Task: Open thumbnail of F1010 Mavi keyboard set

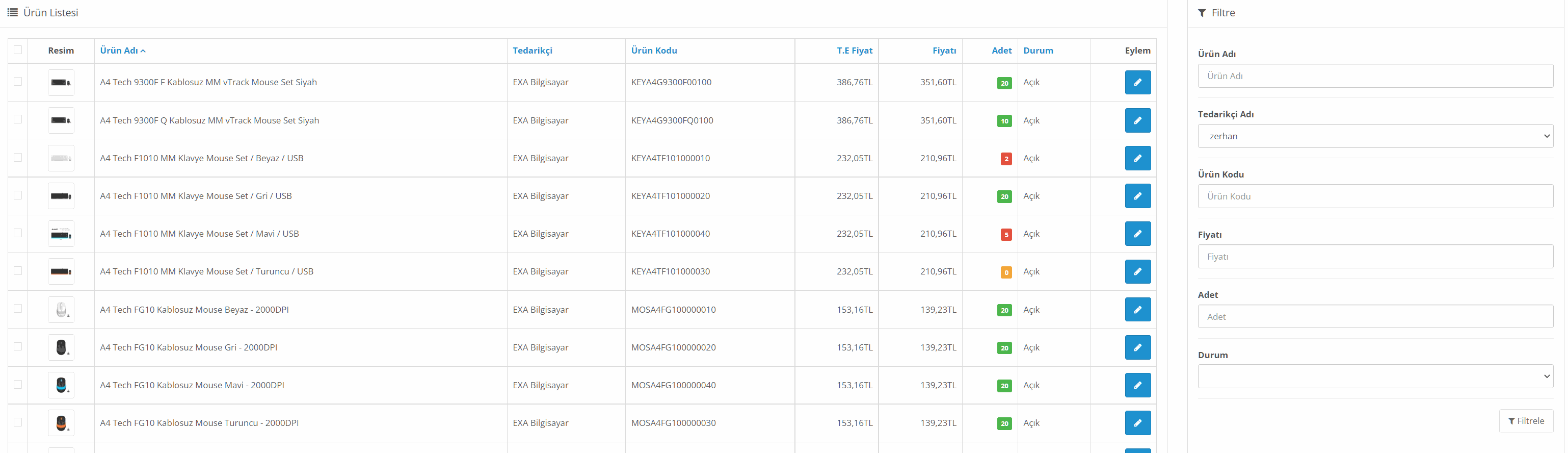Action: (61, 234)
